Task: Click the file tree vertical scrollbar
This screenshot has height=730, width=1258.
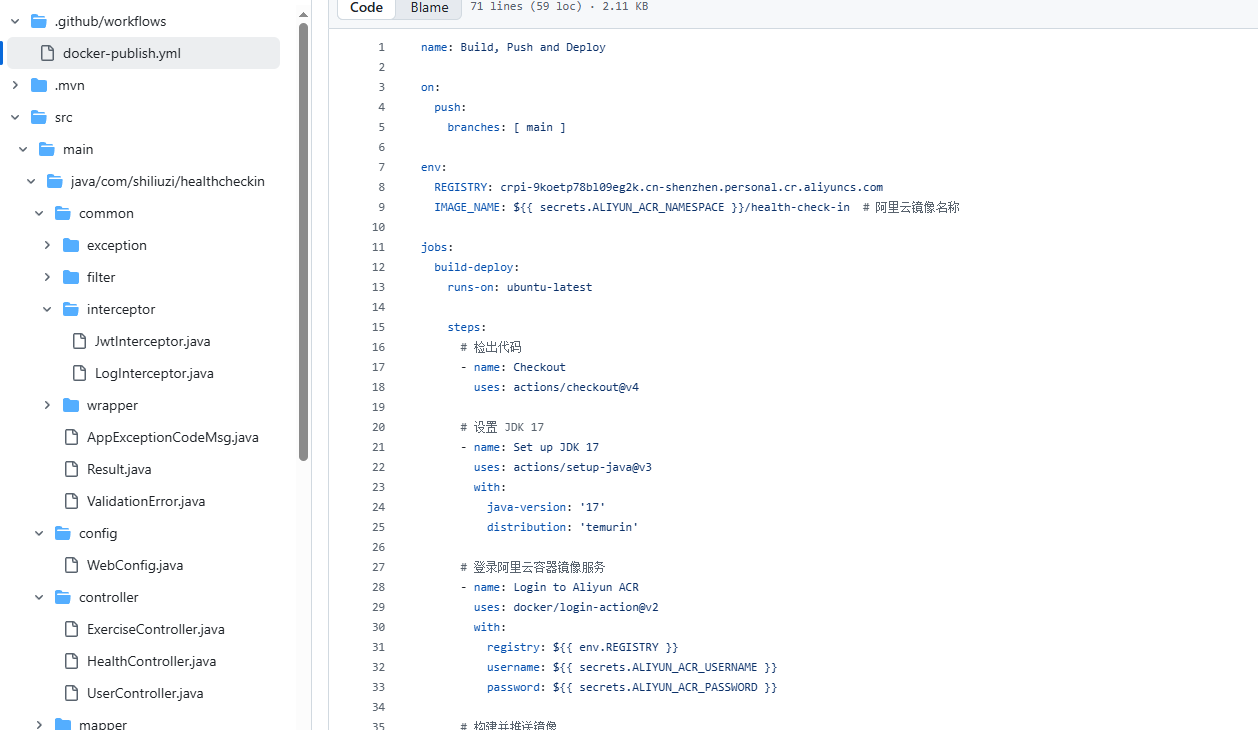Action: point(303,240)
